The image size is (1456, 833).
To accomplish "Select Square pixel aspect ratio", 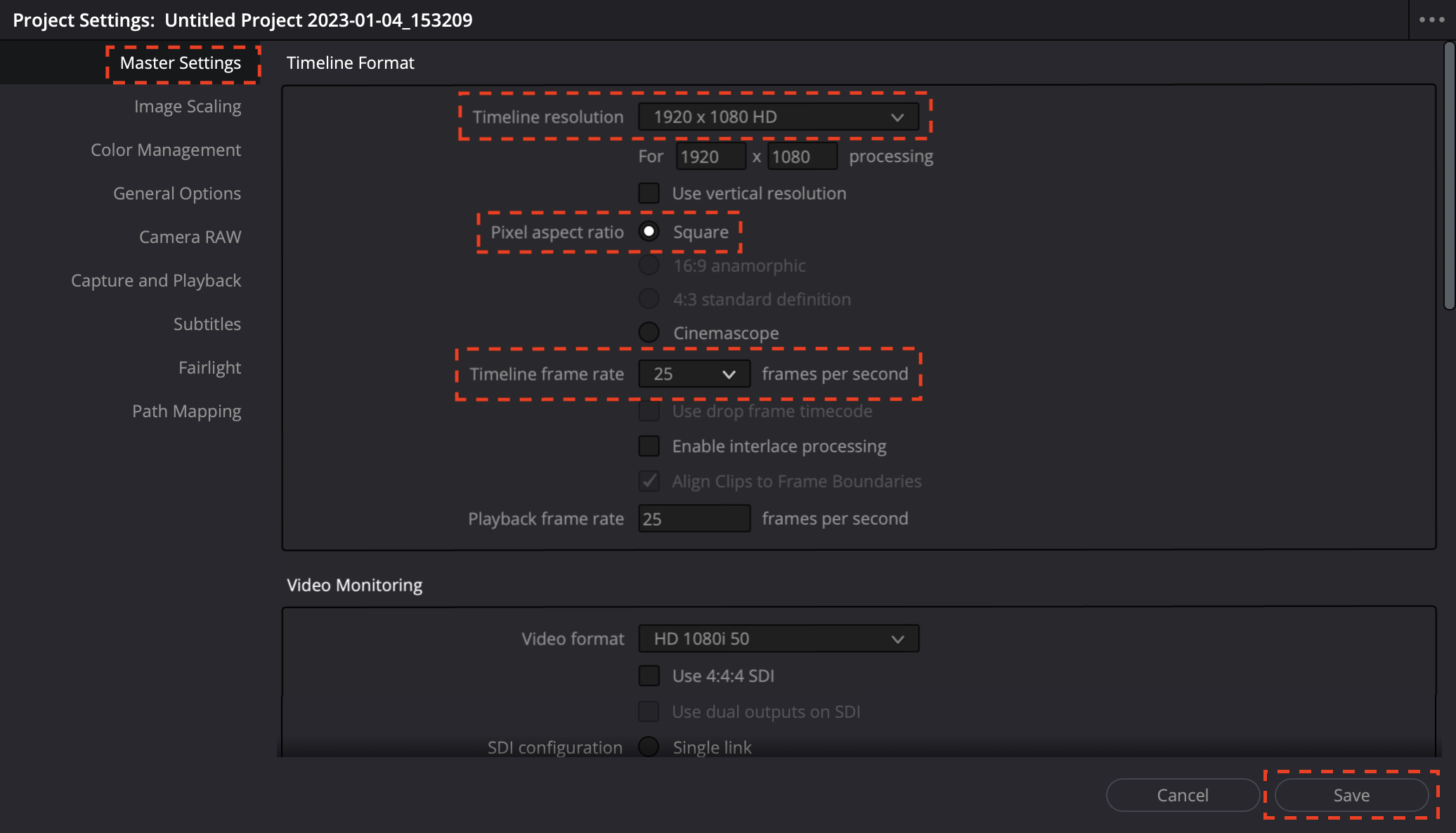I will click(649, 232).
